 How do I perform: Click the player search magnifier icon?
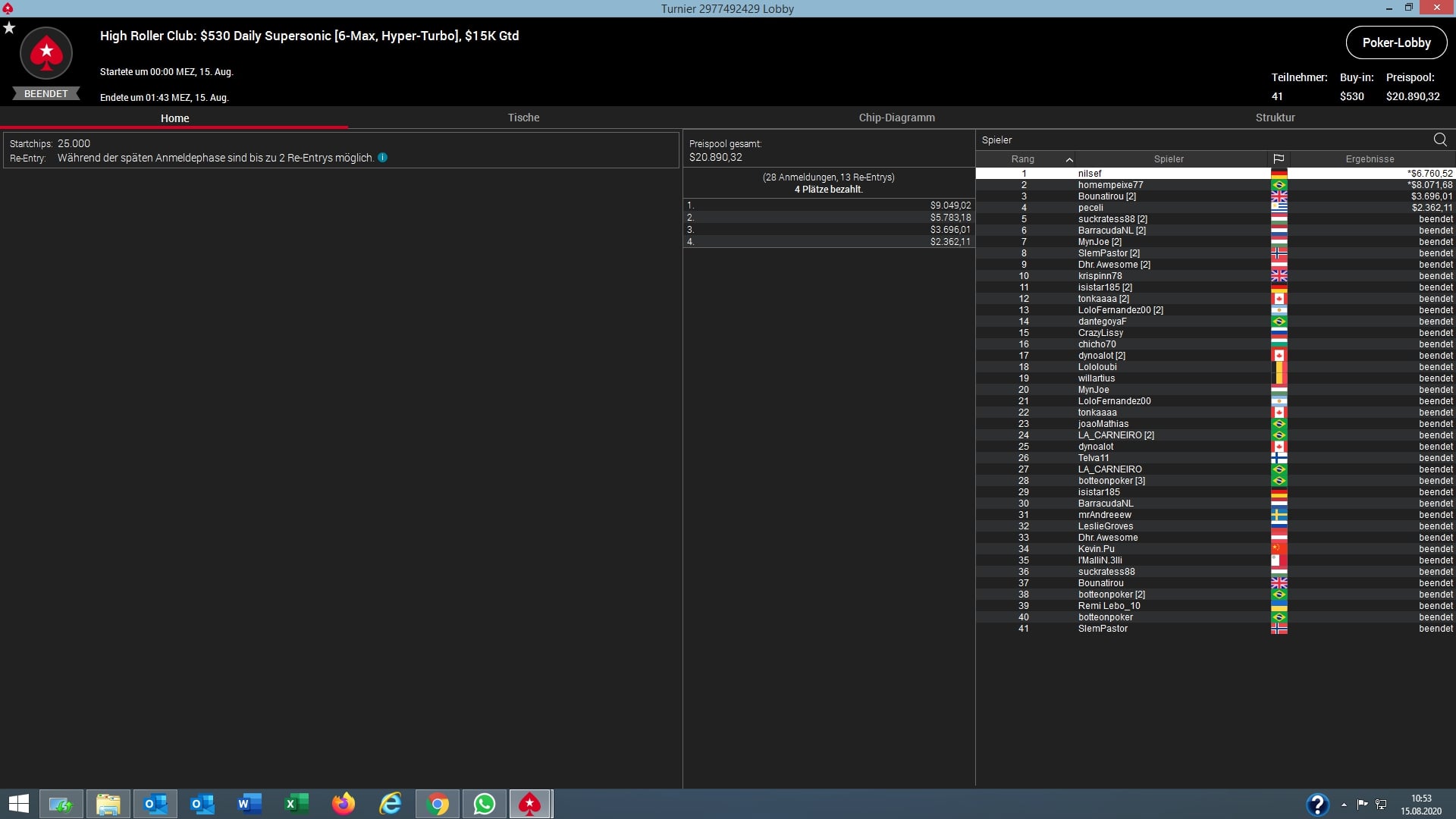(1439, 140)
